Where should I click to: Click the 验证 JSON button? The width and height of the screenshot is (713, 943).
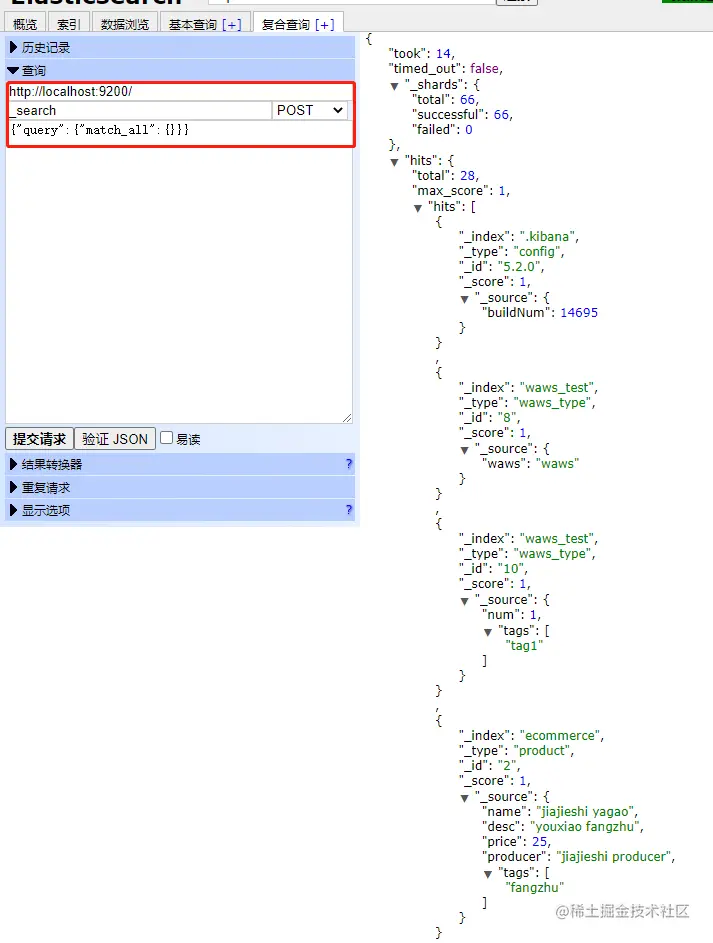click(x=115, y=439)
